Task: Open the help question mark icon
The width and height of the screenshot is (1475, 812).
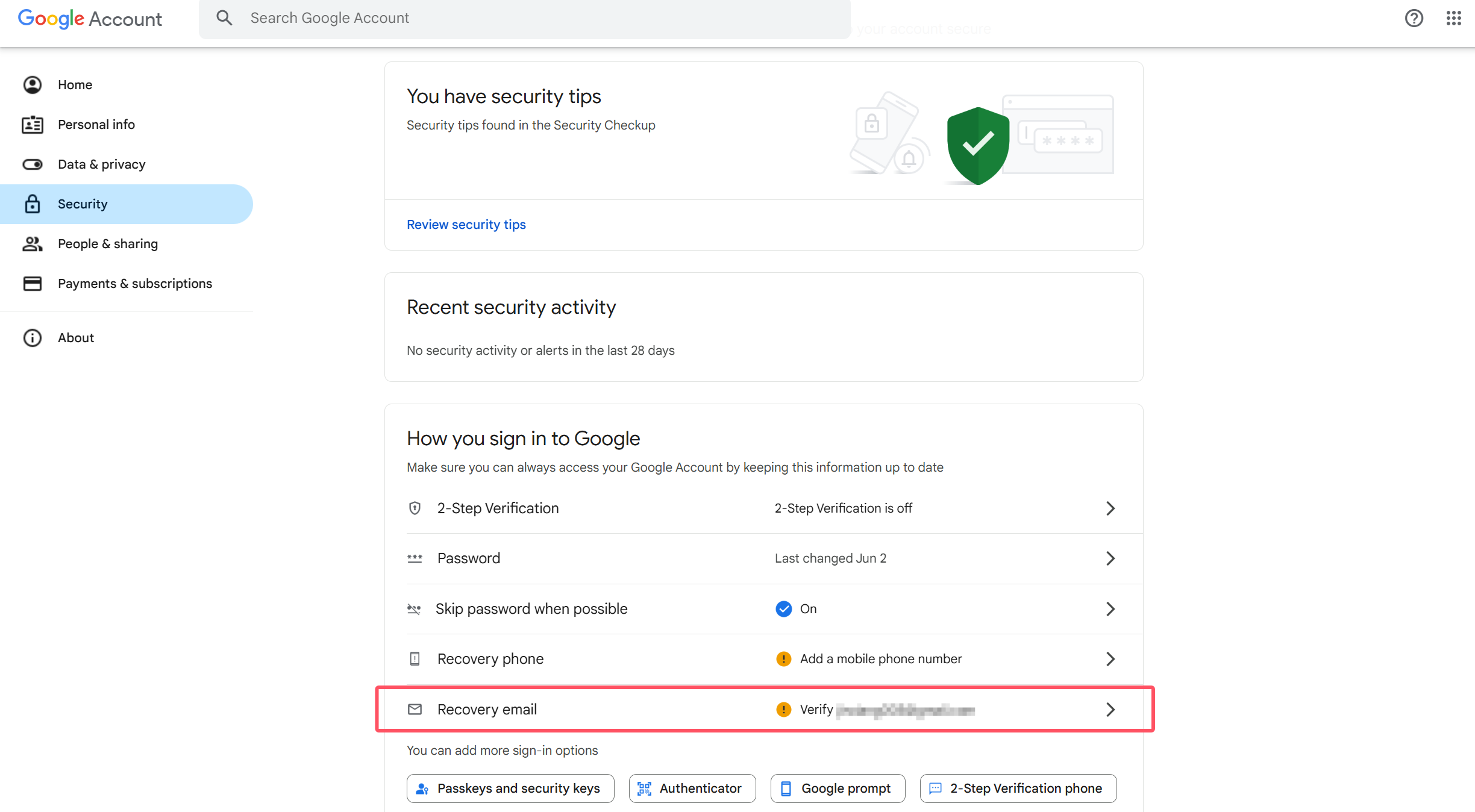Action: click(x=1414, y=18)
